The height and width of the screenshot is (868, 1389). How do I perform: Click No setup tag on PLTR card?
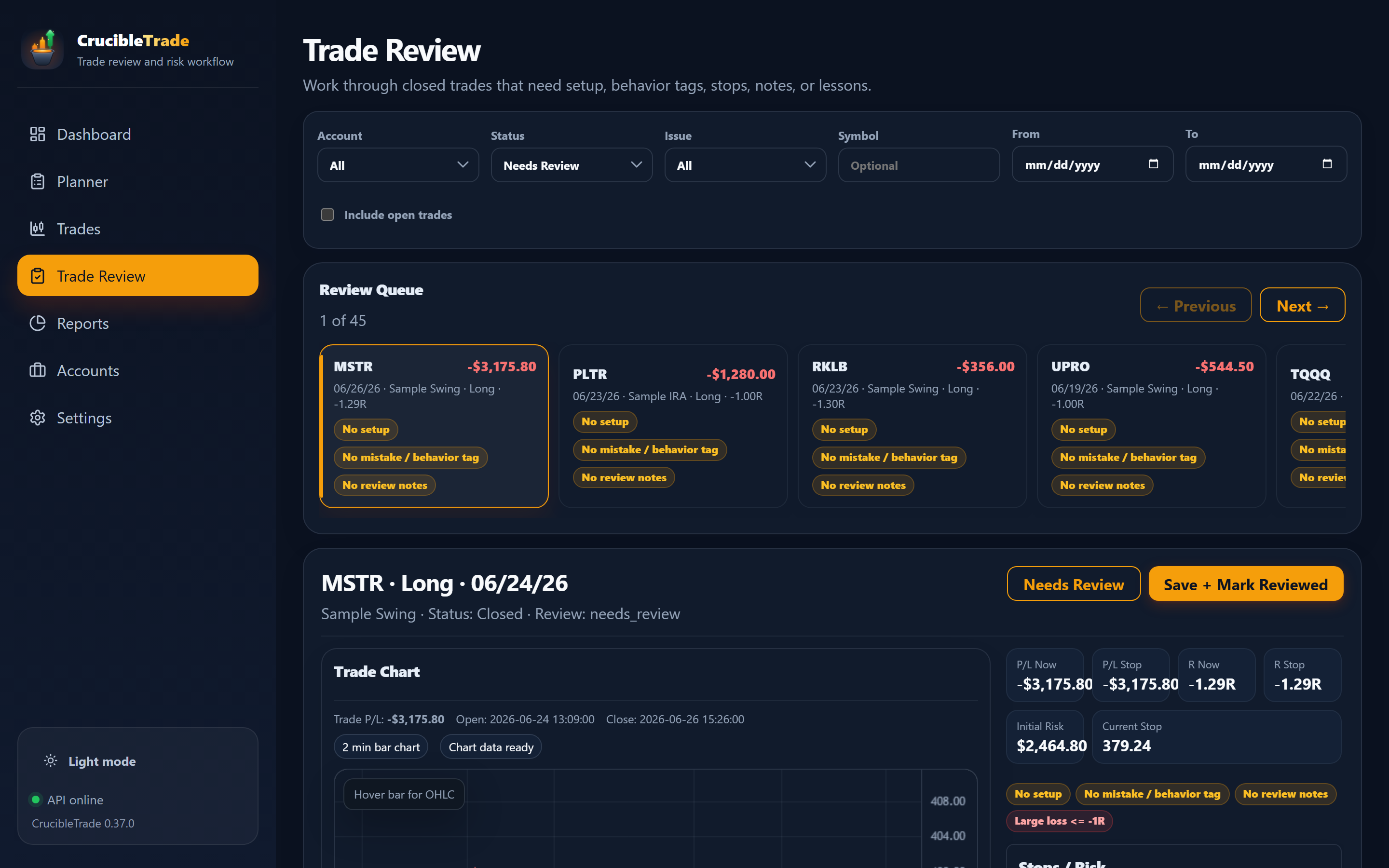(x=605, y=421)
